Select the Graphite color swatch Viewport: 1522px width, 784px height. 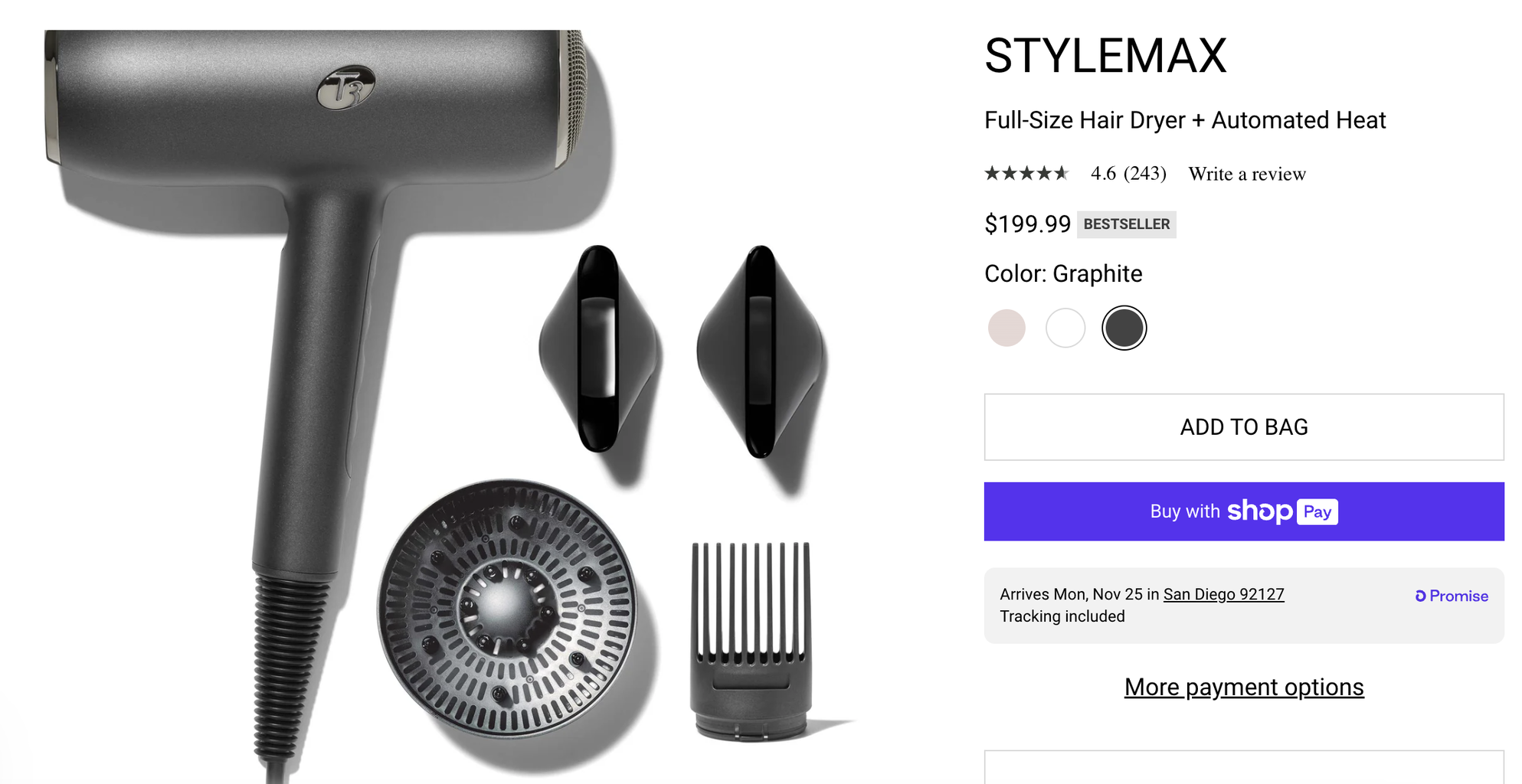[1124, 328]
